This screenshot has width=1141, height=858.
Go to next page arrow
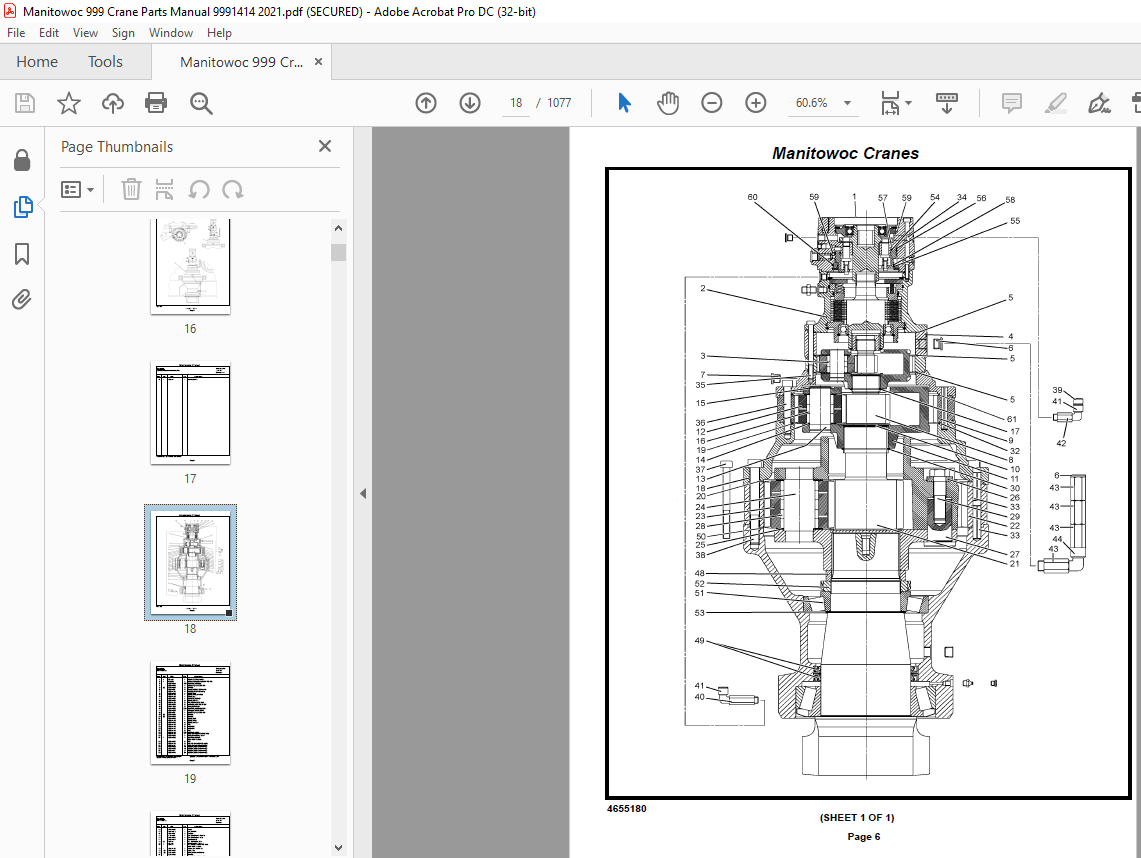click(470, 103)
